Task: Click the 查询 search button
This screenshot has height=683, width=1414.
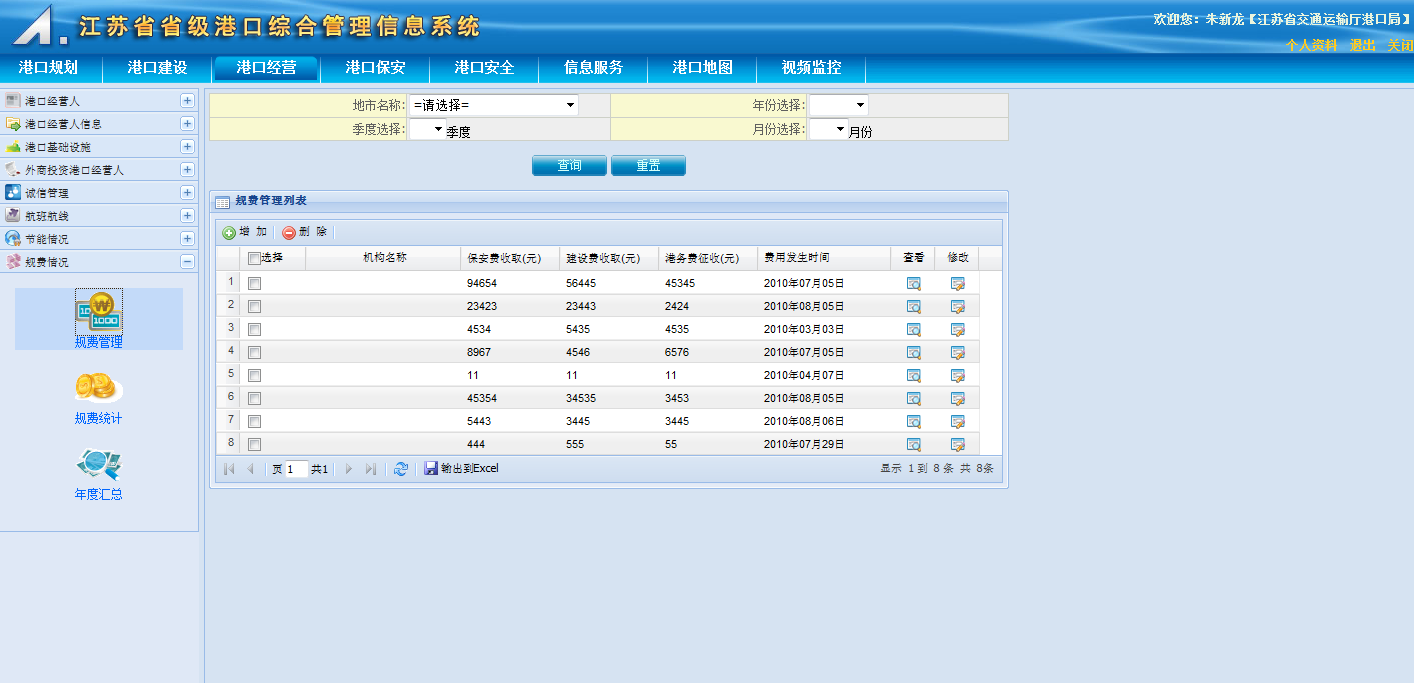Action: pyautogui.click(x=569, y=166)
